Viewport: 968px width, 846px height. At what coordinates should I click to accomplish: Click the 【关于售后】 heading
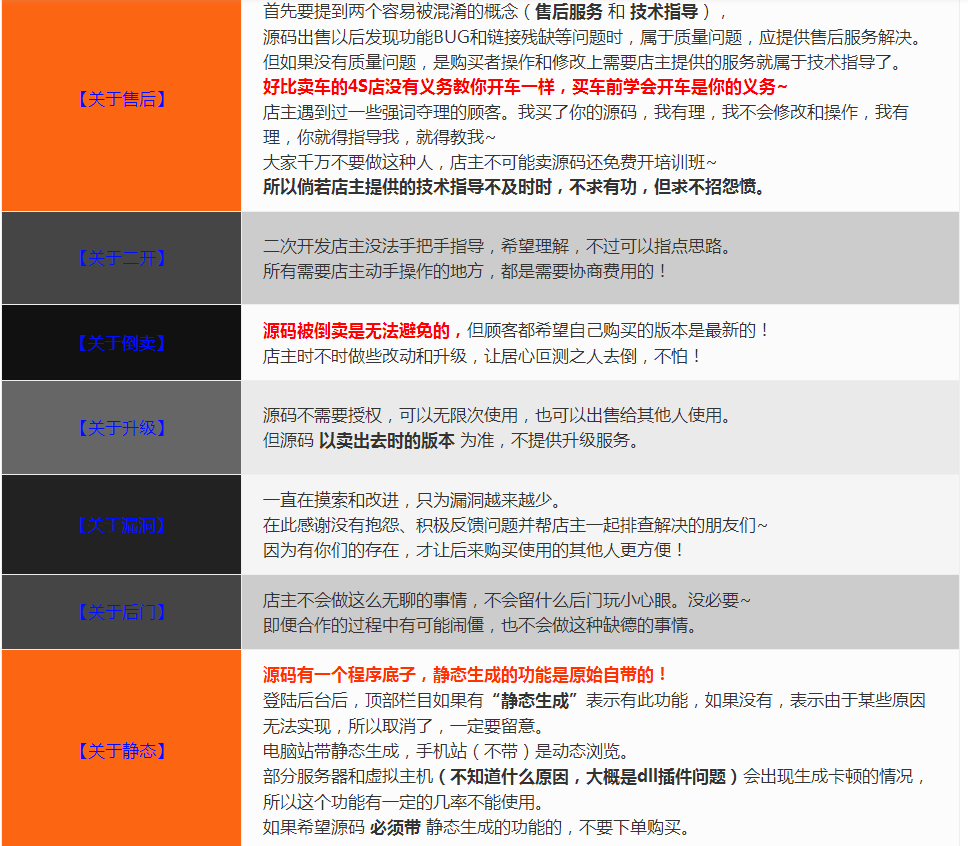pos(122,99)
